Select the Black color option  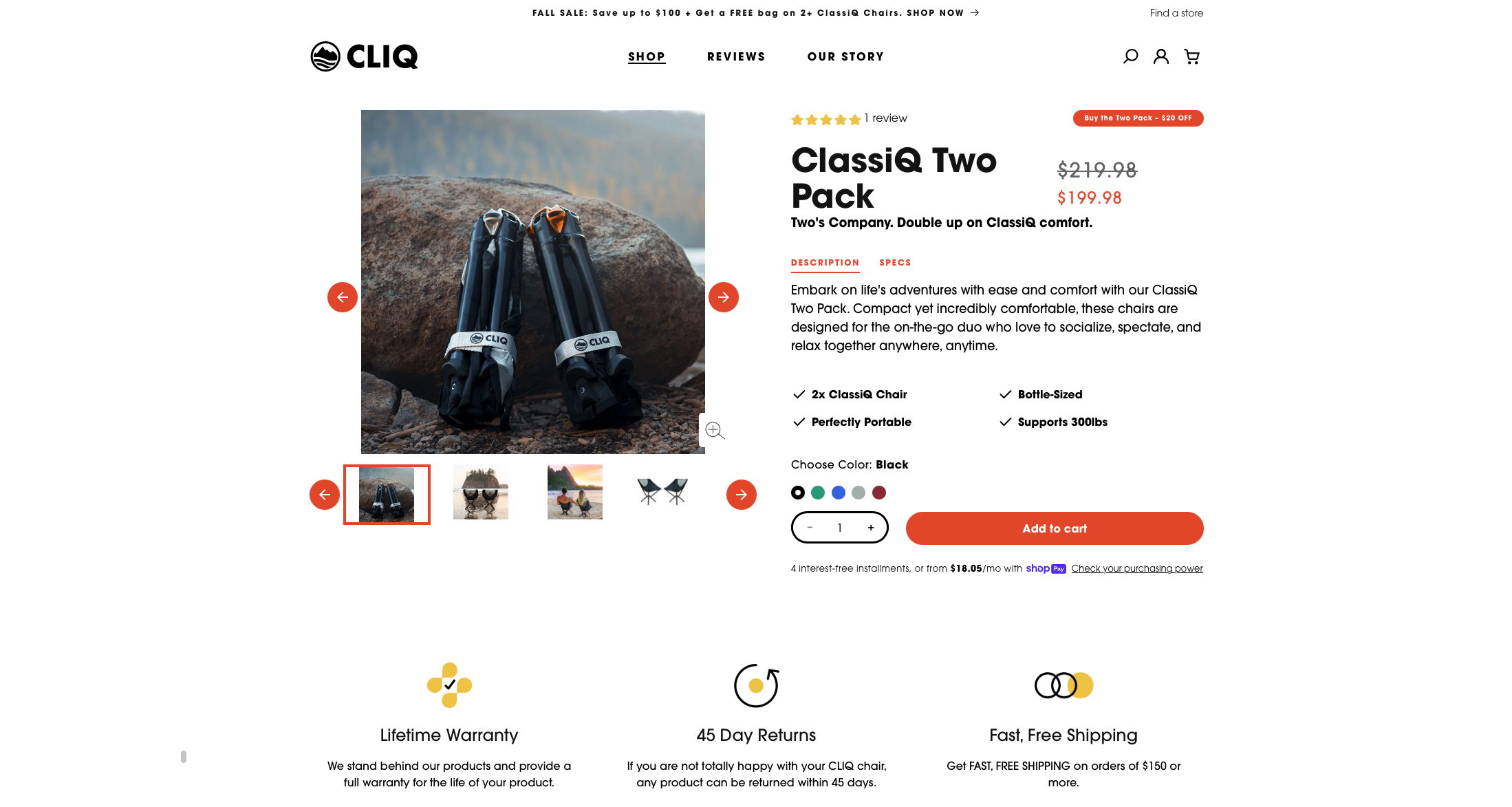point(798,493)
